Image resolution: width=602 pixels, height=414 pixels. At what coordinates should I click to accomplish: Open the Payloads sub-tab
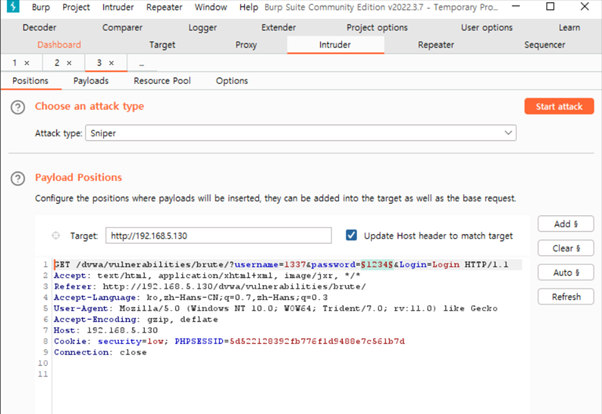coord(91,81)
